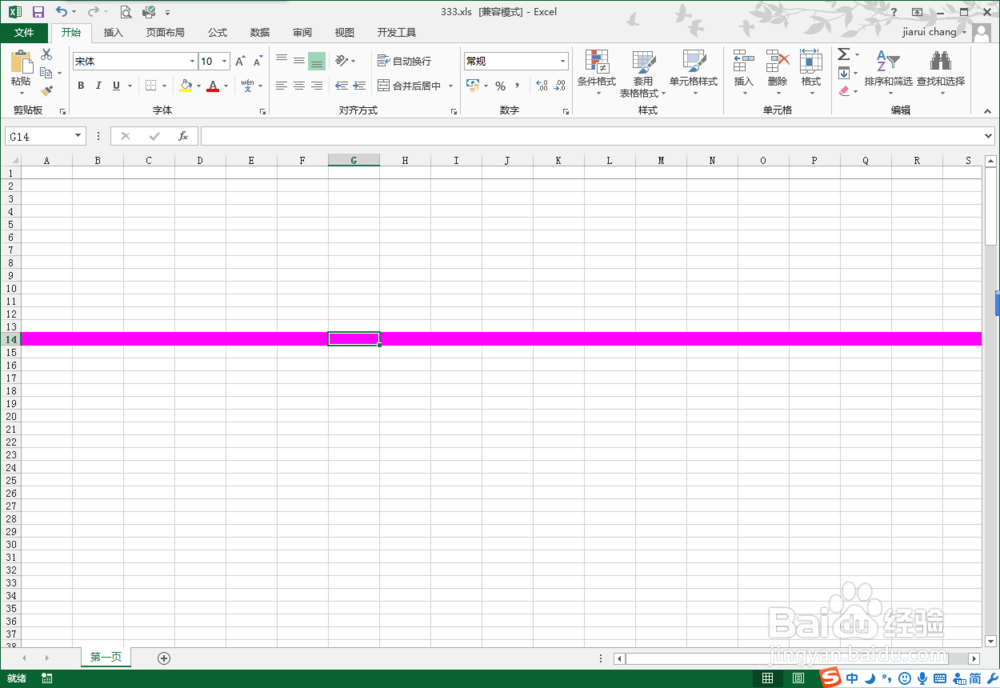Open 单元格样式 cell styles gallery
Image resolution: width=1000 pixels, height=688 pixels.
pyautogui.click(x=693, y=73)
